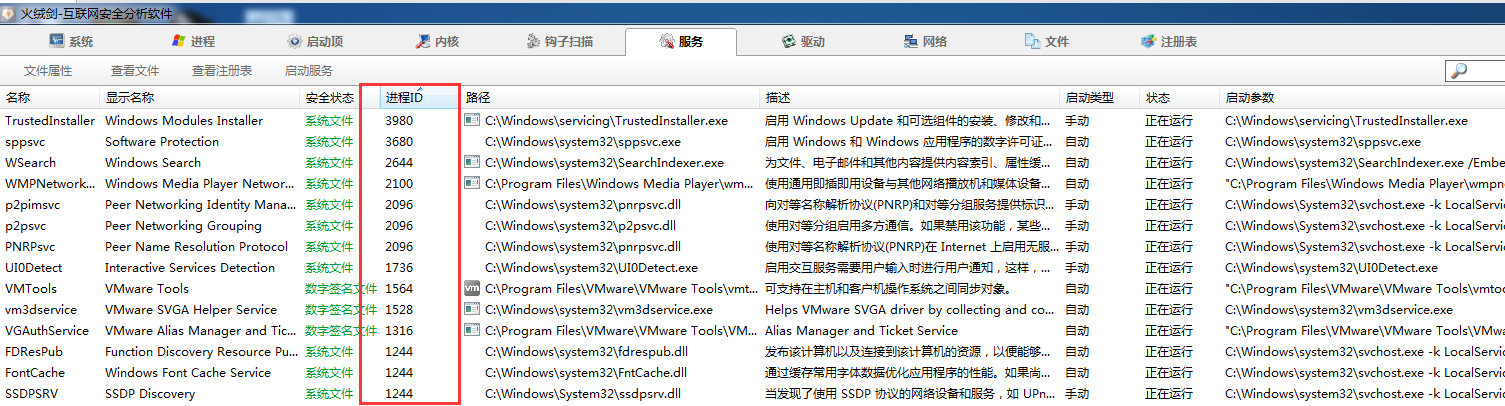Select the 服务 tab
The height and width of the screenshot is (406, 1505).
coord(681,42)
